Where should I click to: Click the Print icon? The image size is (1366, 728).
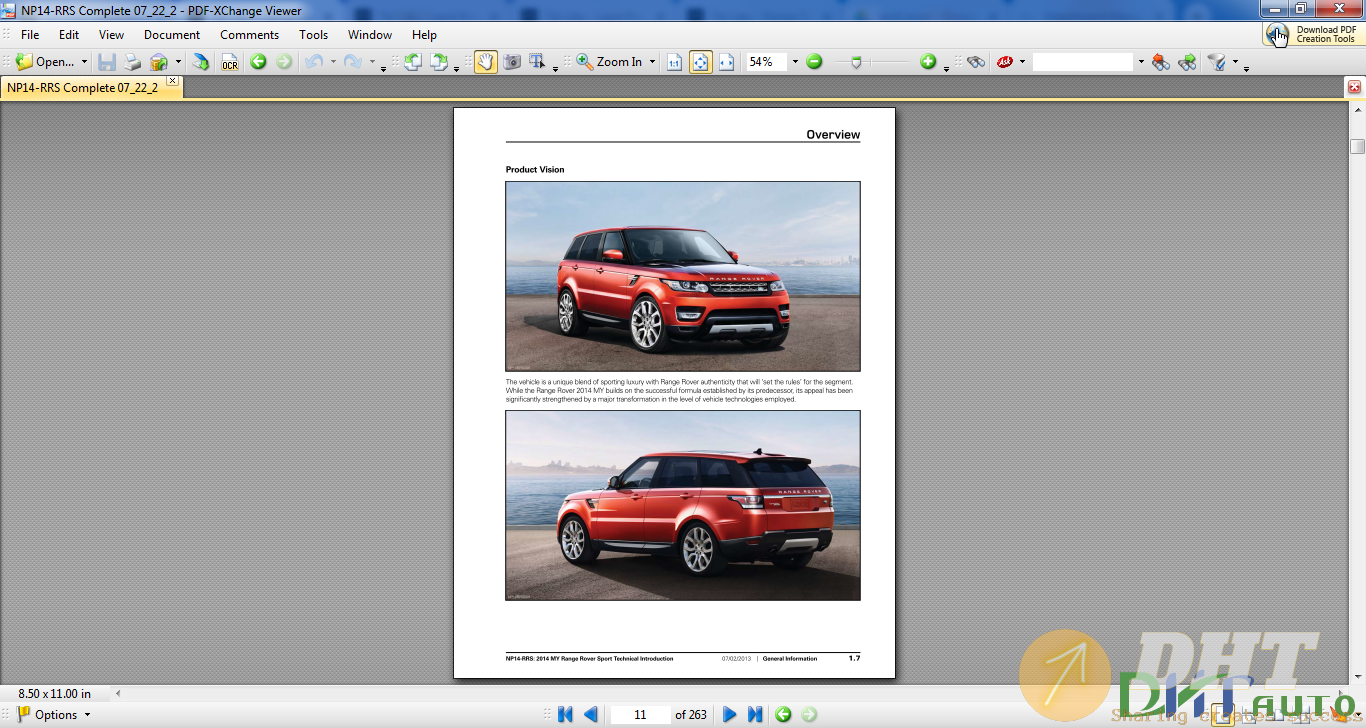133,62
